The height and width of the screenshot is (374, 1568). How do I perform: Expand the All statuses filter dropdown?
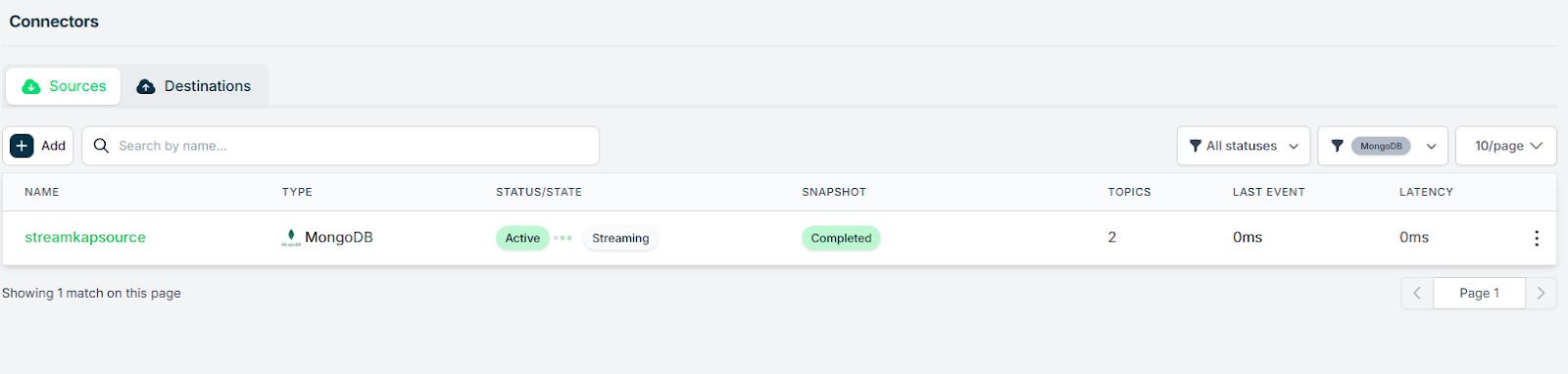1244,146
